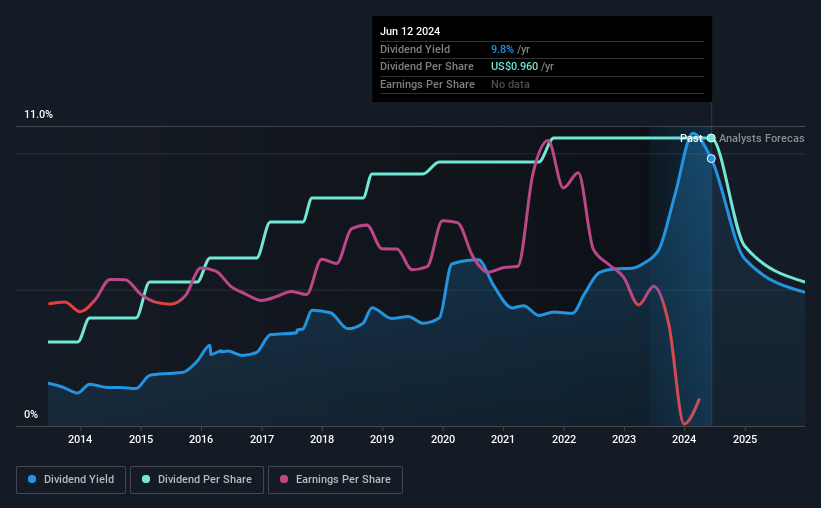
Task: Click the 11.0% y-axis label
Action: tap(39, 115)
